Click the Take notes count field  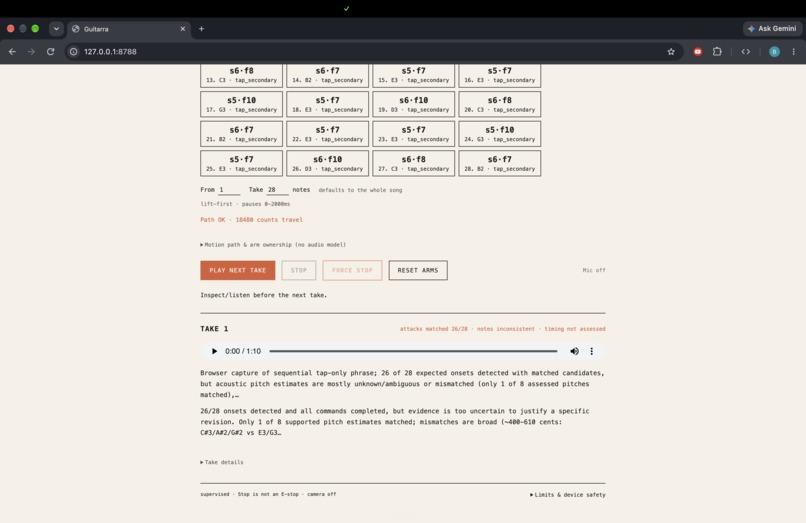click(277, 190)
